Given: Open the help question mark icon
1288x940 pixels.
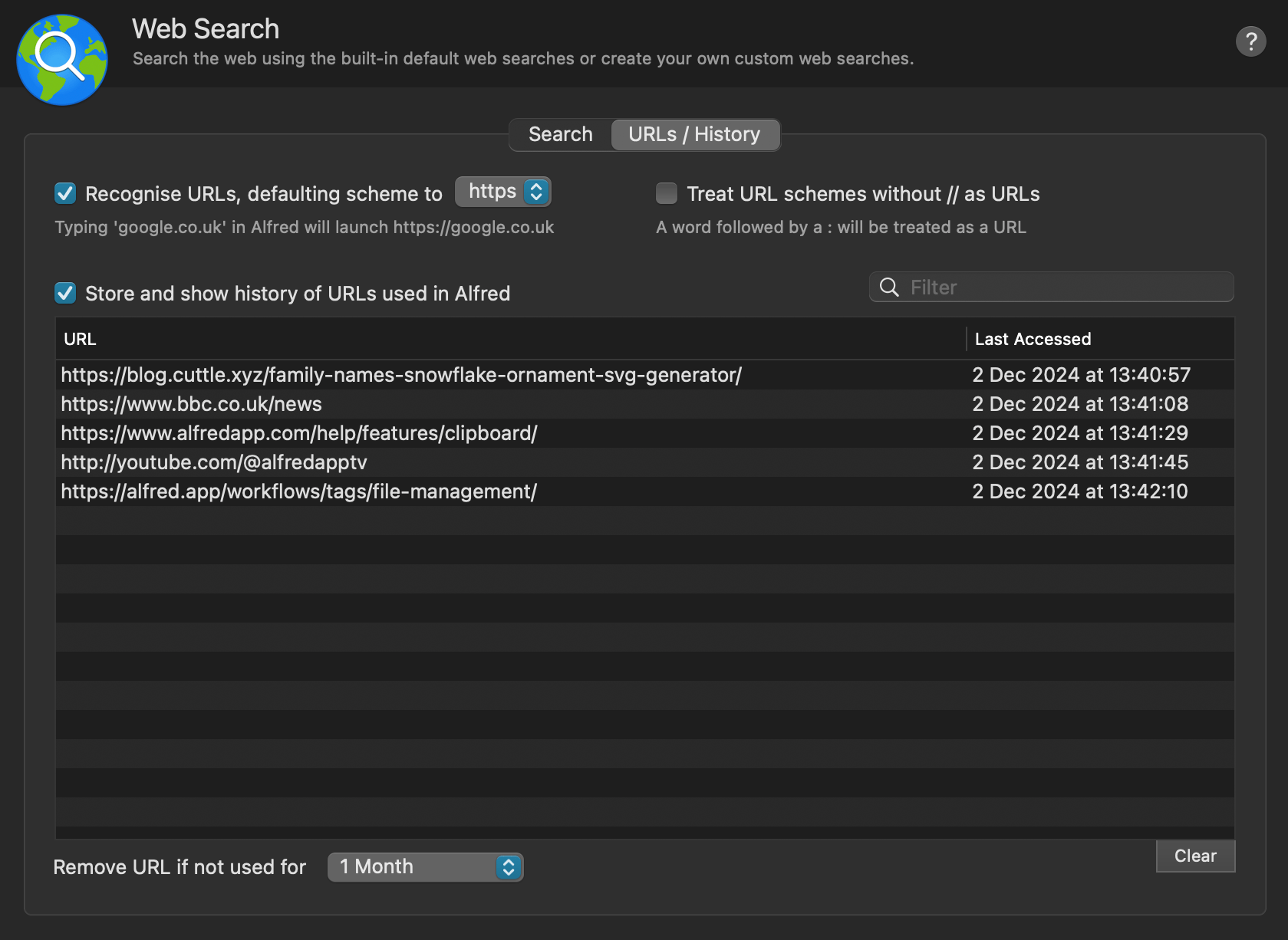Looking at the screenshot, I should [1250, 41].
